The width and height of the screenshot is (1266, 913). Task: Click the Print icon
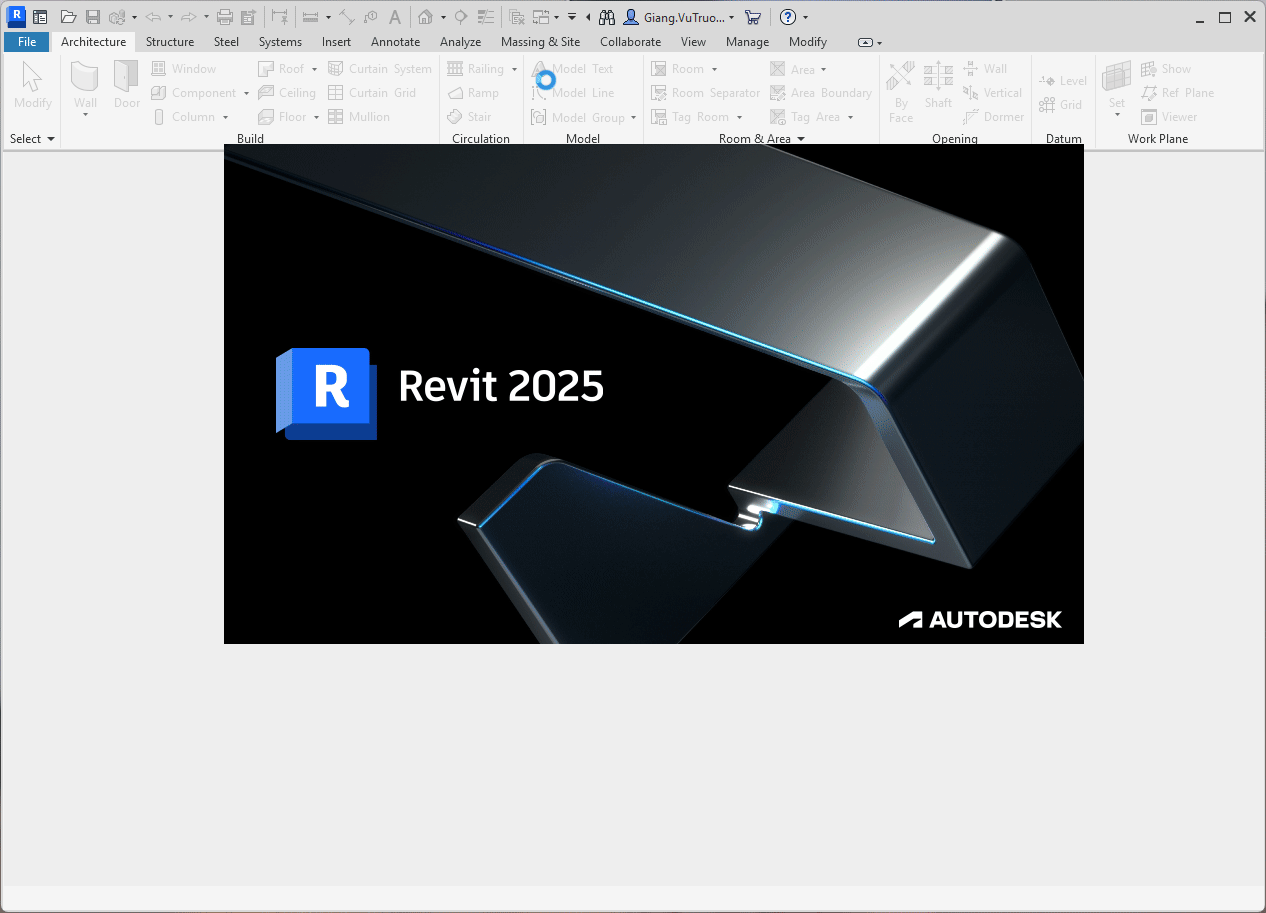pyautogui.click(x=225, y=17)
